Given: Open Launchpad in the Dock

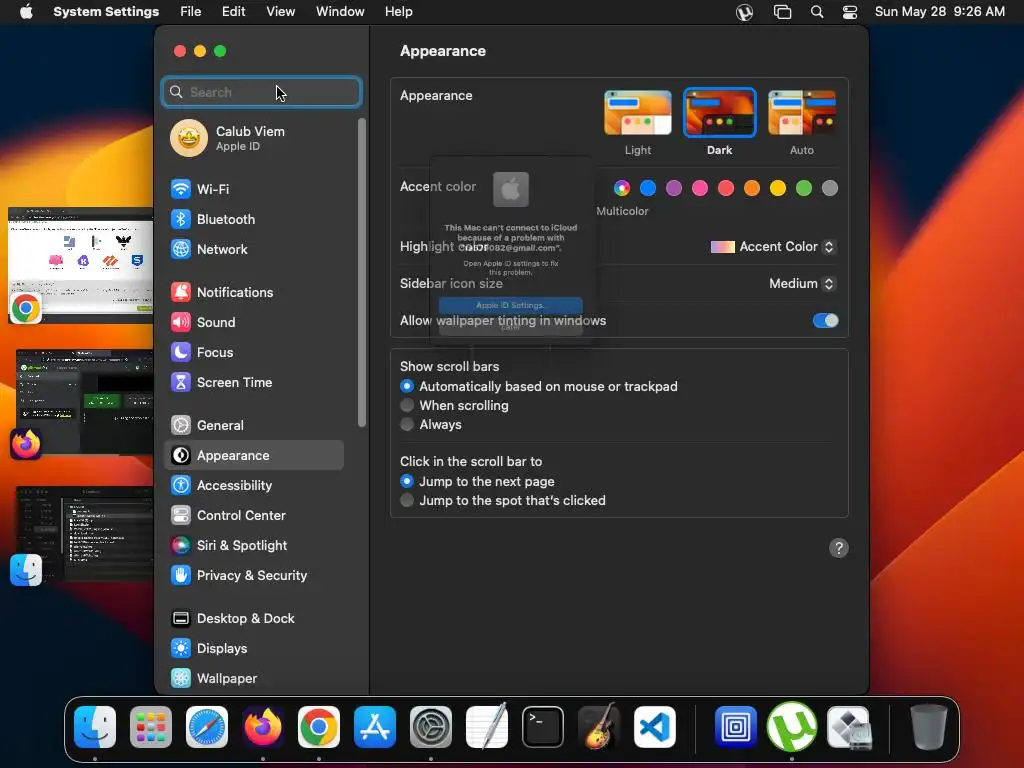Looking at the screenshot, I should tap(151, 727).
